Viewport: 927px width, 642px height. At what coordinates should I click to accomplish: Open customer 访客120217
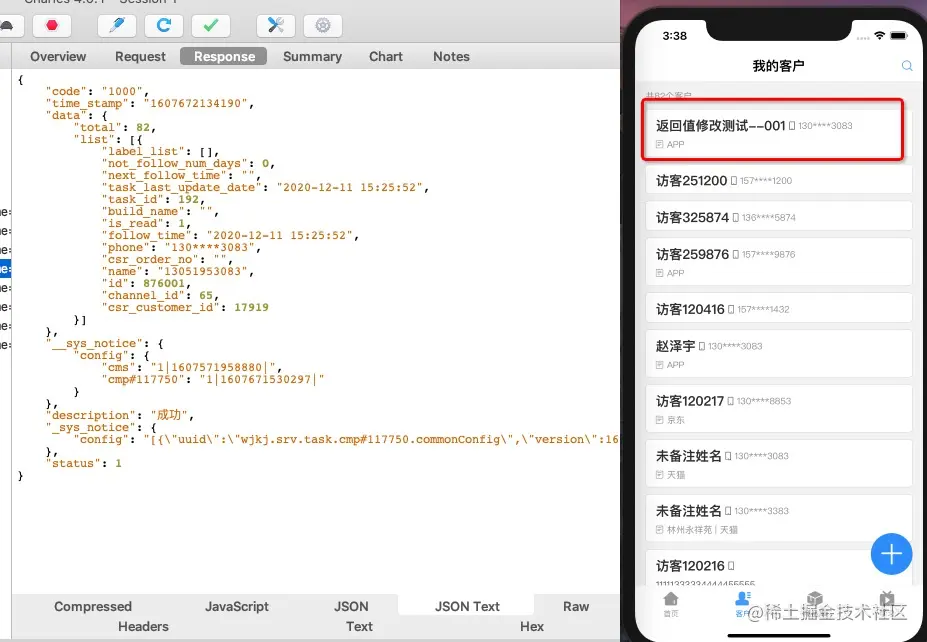coord(779,408)
